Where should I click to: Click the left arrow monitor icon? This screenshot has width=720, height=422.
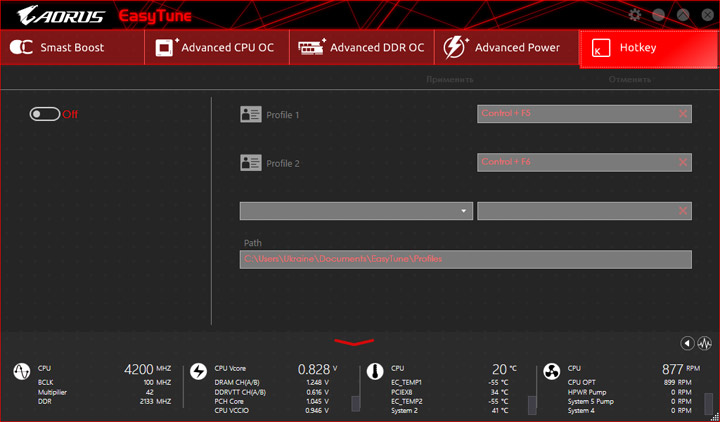click(x=687, y=343)
